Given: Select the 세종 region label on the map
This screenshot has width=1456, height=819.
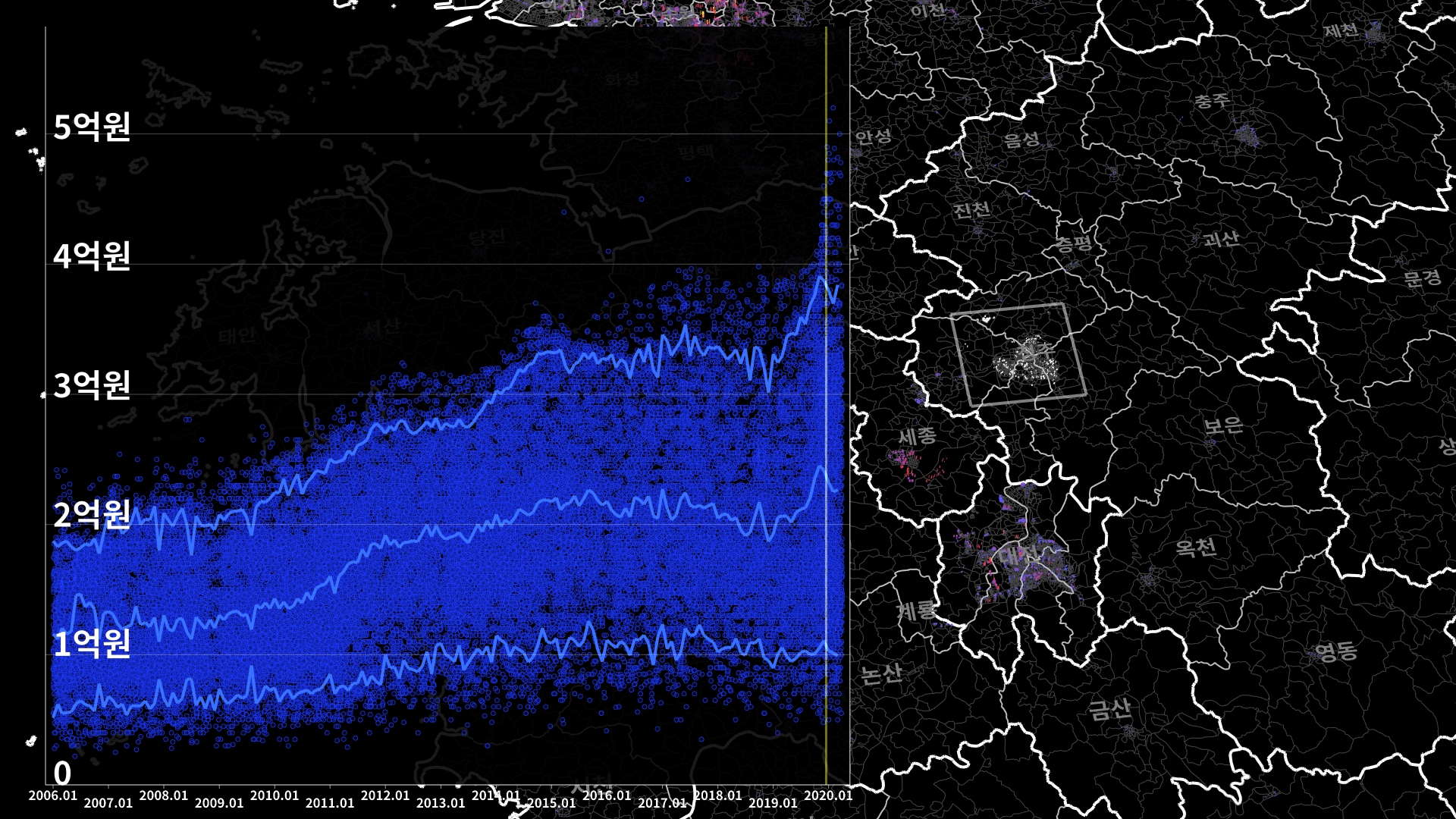Looking at the screenshot, I should click(917, 436).
